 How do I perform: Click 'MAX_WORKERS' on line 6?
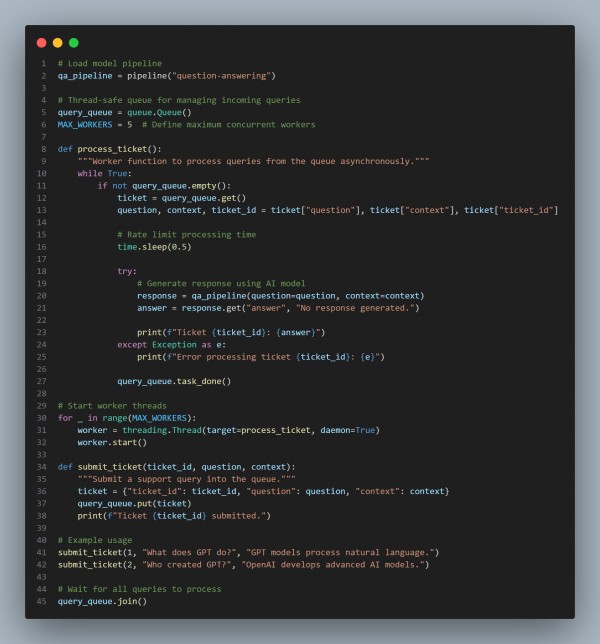(x=85, y=124)
